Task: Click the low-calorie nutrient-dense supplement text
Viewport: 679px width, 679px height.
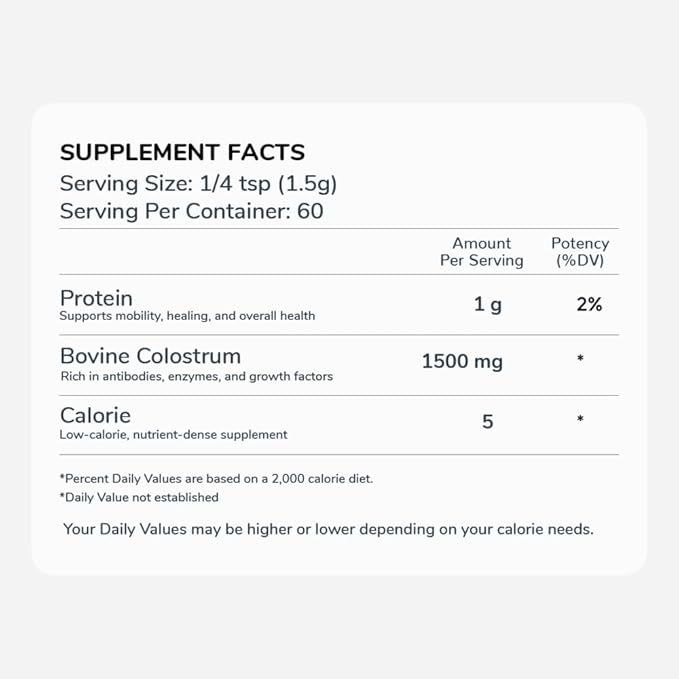Action: (173, 435)
